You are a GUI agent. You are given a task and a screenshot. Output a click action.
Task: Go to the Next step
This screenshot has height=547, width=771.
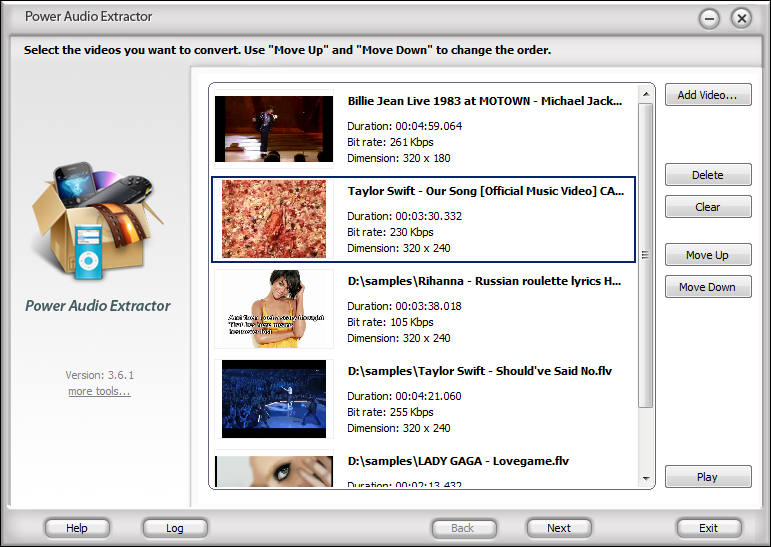point(559,528)
